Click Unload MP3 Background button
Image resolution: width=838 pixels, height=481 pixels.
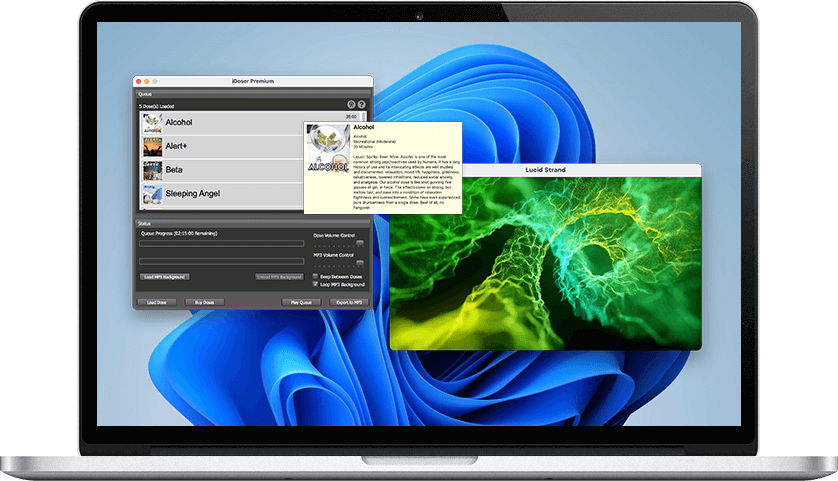point(279,277)
